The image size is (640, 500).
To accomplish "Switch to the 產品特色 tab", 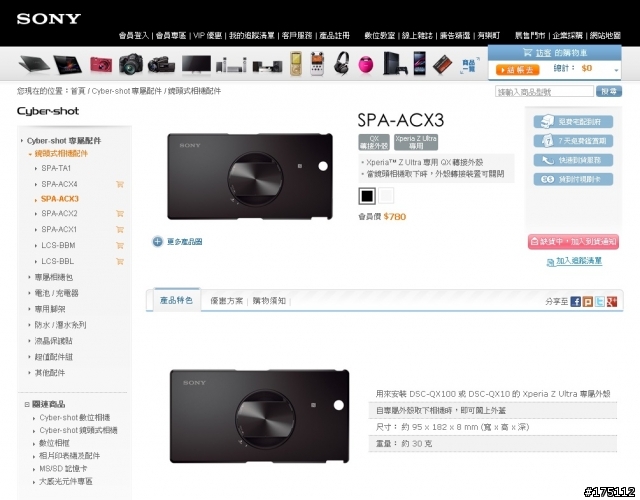I will (176, 300).
